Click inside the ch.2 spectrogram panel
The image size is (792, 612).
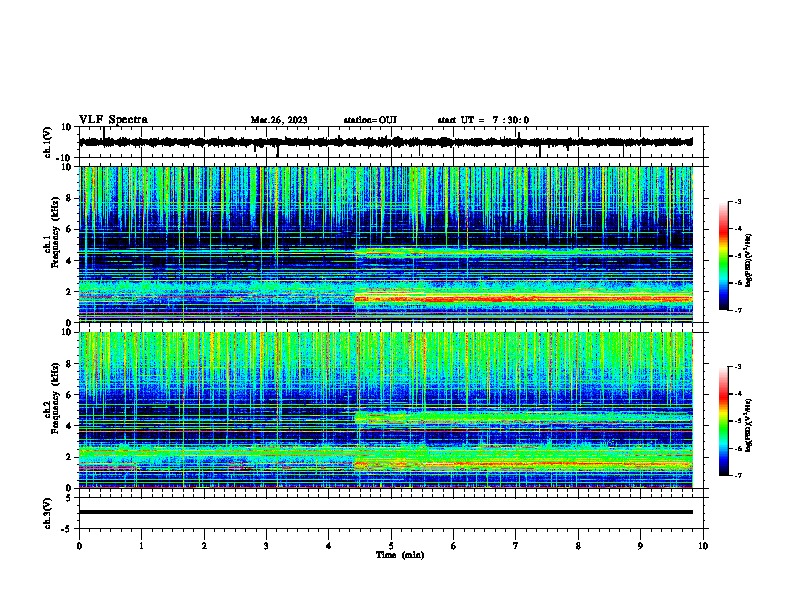pos(386,410)
